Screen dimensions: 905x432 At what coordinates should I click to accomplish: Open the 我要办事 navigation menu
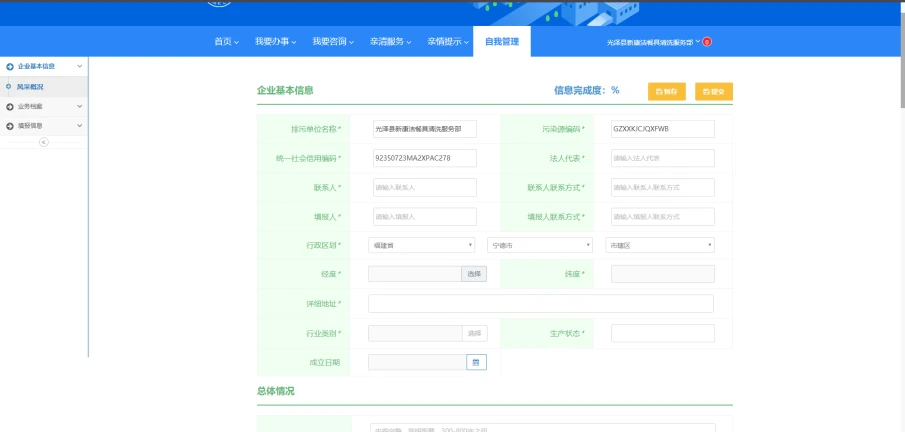pos(275,42)
